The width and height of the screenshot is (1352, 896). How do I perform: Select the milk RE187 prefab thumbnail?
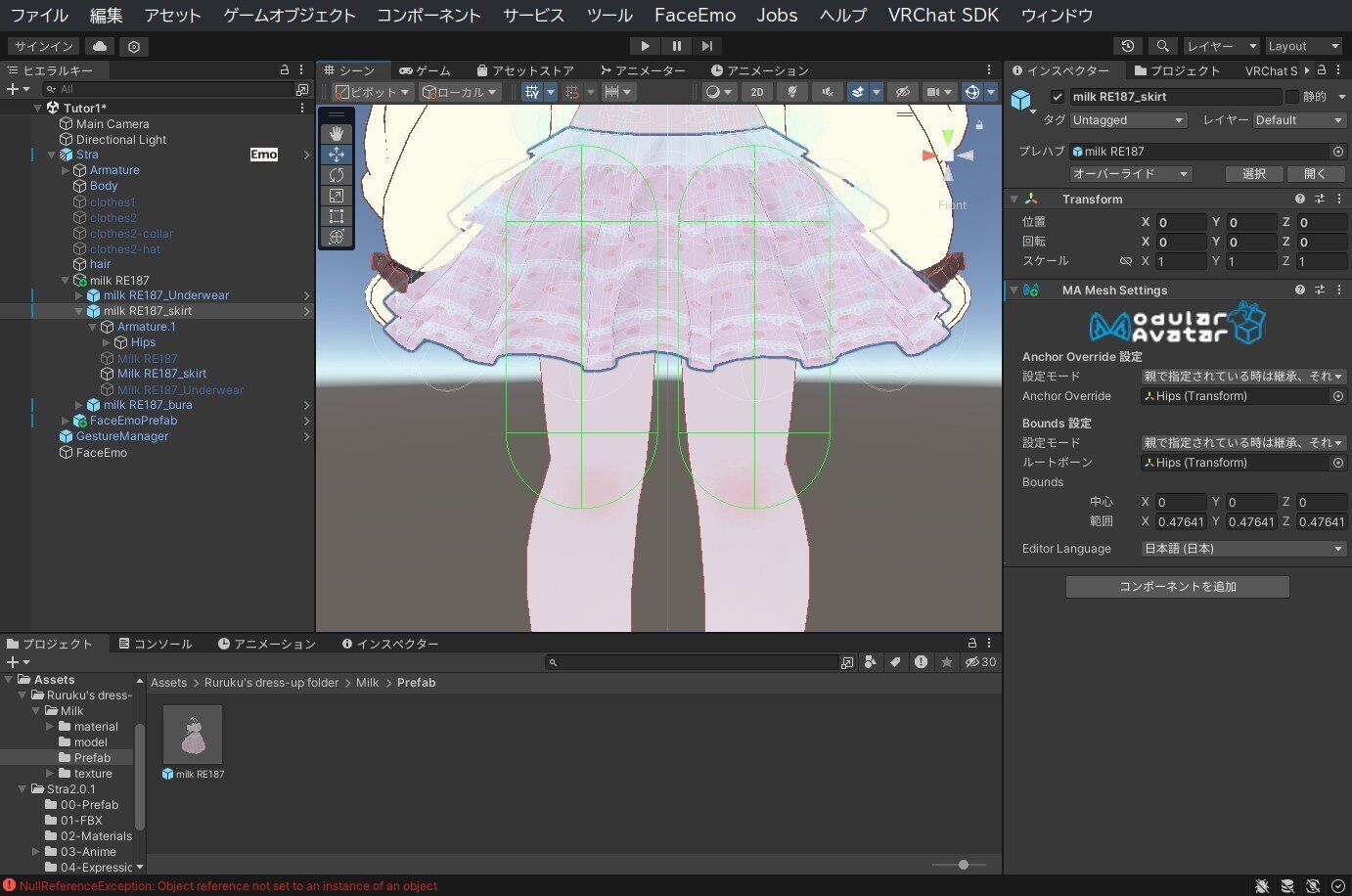[x=192, y=734]
